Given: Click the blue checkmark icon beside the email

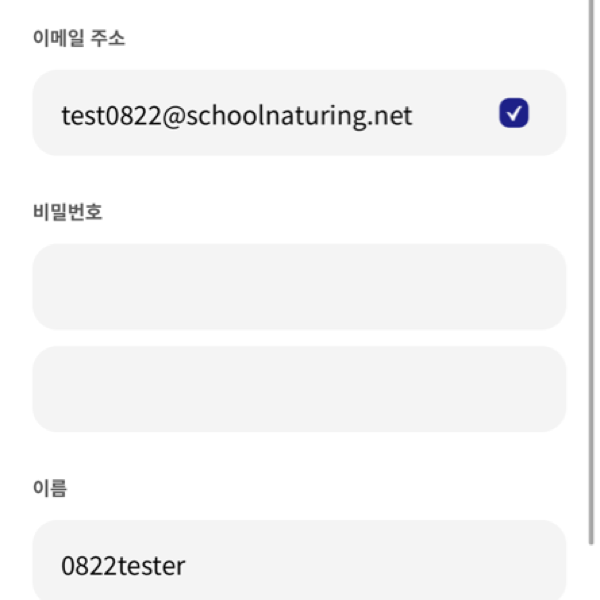Looking at the screenshot, I should point(513,114).
